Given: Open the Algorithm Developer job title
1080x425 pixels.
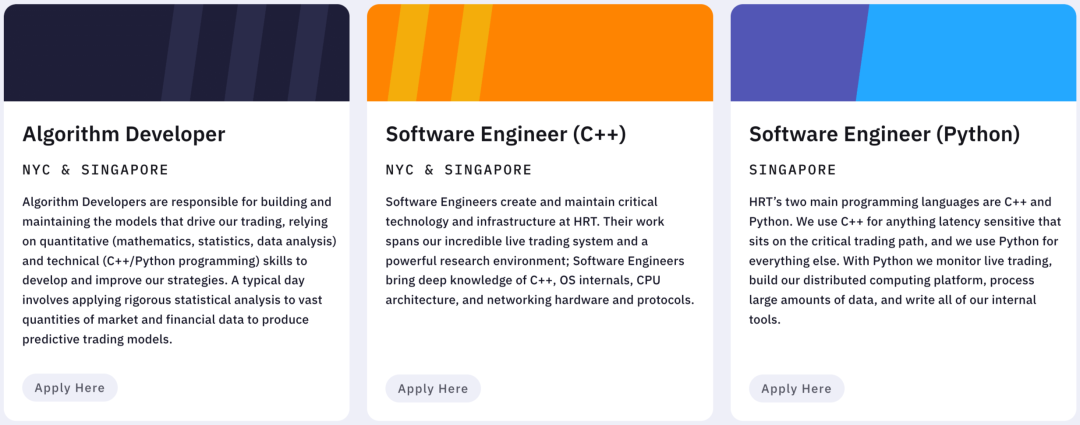Looking at the screenshot, I should click(x=124, y=134).
